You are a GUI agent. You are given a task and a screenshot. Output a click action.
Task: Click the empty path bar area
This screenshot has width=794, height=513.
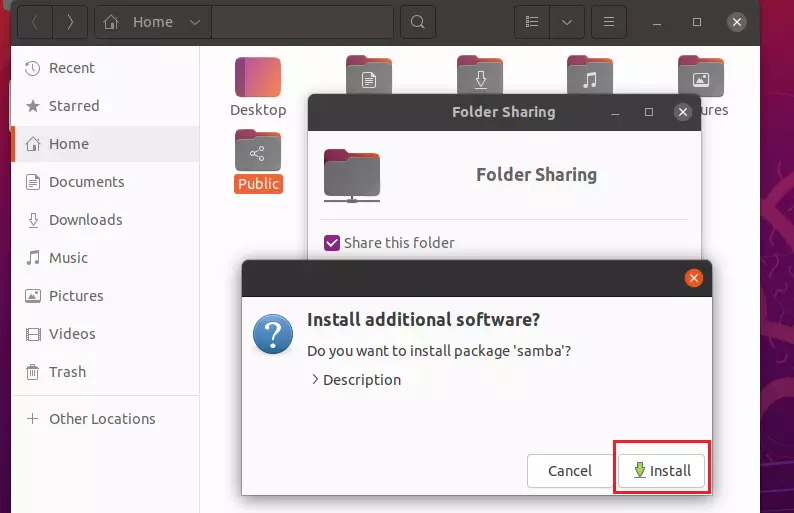(x=302, y=22)
